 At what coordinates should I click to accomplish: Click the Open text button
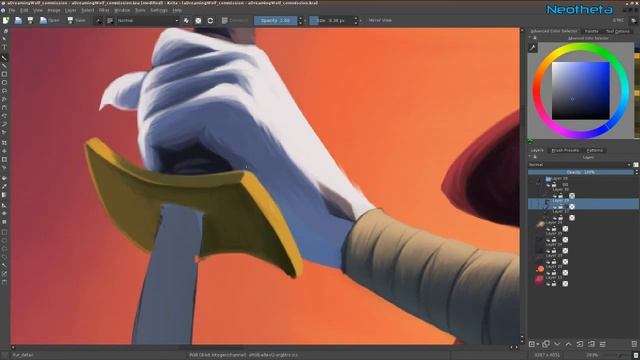(x=50, y=20)
